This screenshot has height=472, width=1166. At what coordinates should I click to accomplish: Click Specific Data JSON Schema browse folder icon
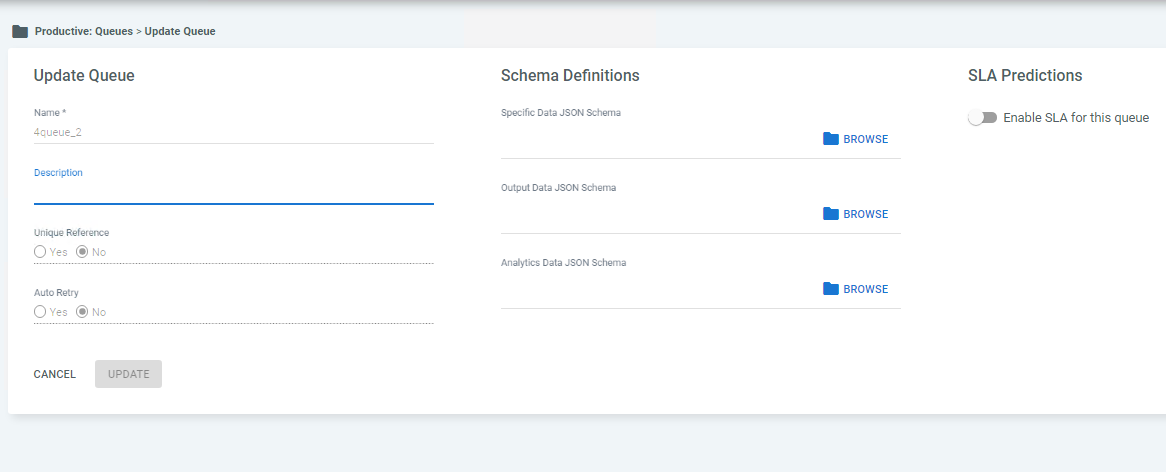831,139
